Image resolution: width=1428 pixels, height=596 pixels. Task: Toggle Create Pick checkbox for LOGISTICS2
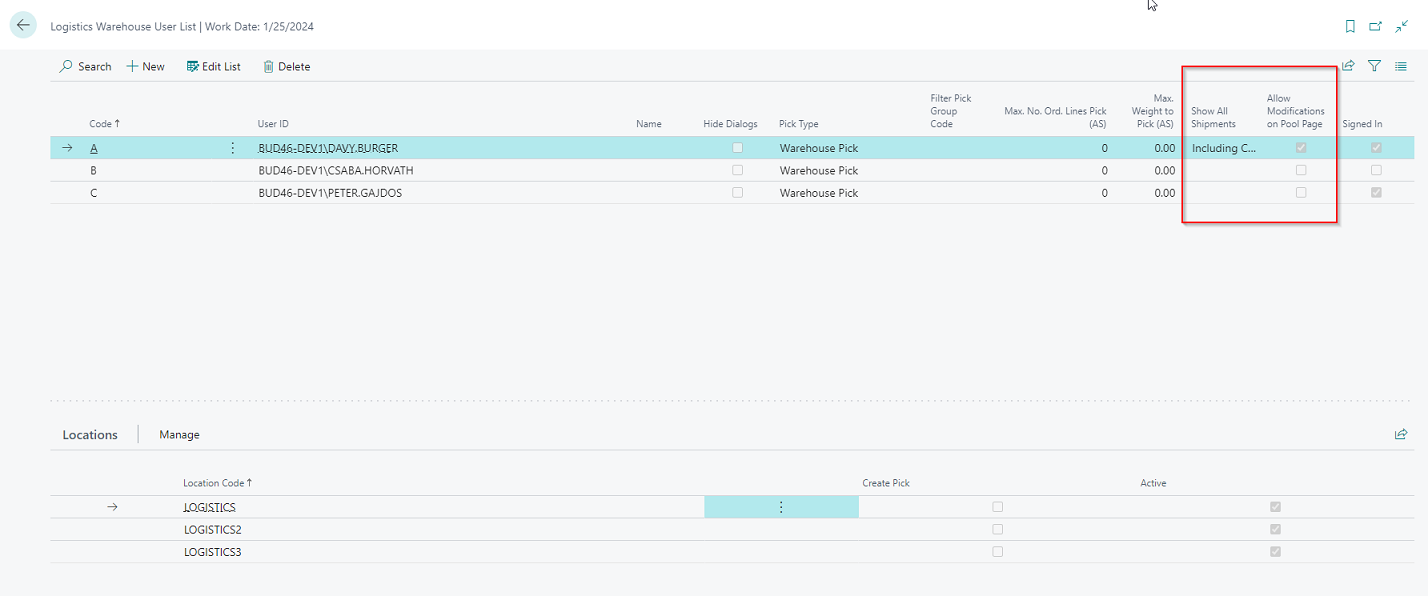(x=997, y=529)
